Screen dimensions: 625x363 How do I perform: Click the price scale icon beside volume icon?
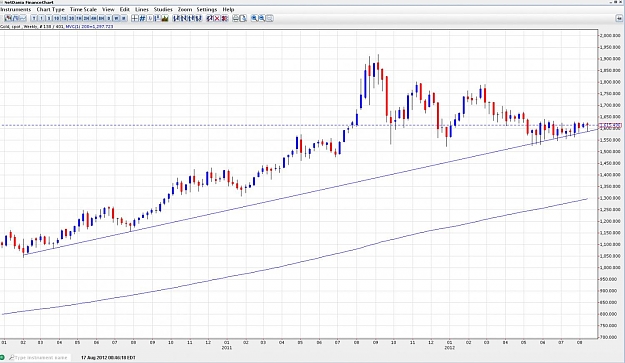157,18
